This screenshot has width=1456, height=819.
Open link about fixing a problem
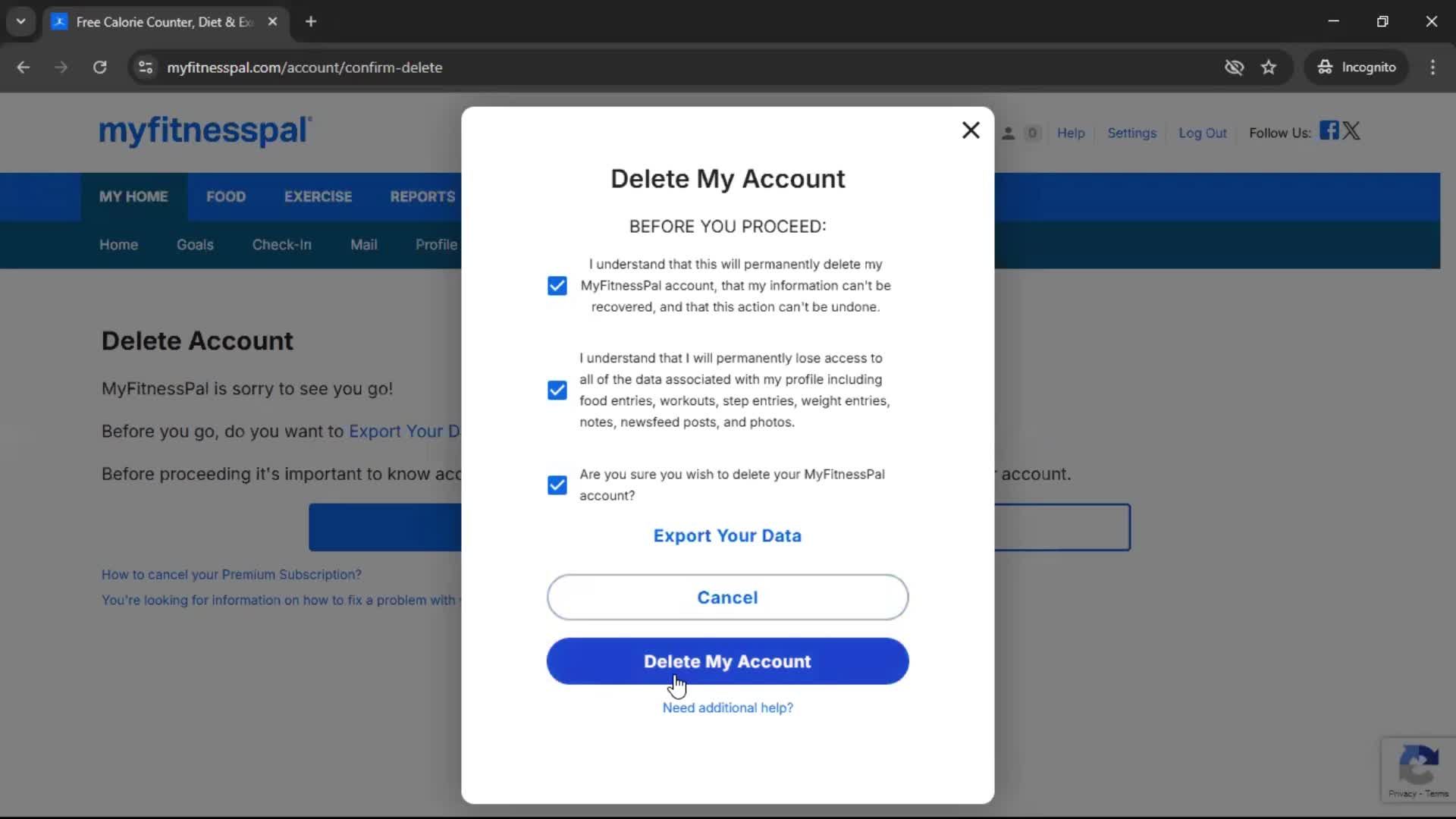point(281,600)
